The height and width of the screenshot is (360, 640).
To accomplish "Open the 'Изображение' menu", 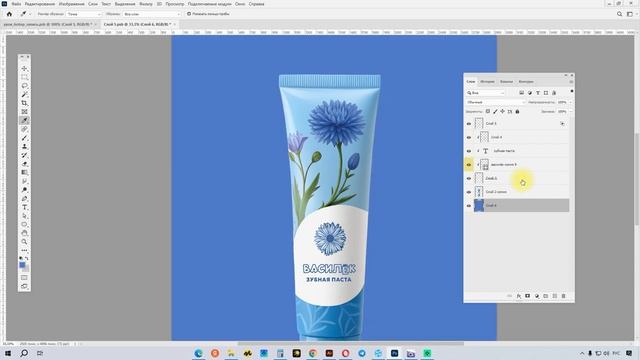I will click(x=71, y=4).
